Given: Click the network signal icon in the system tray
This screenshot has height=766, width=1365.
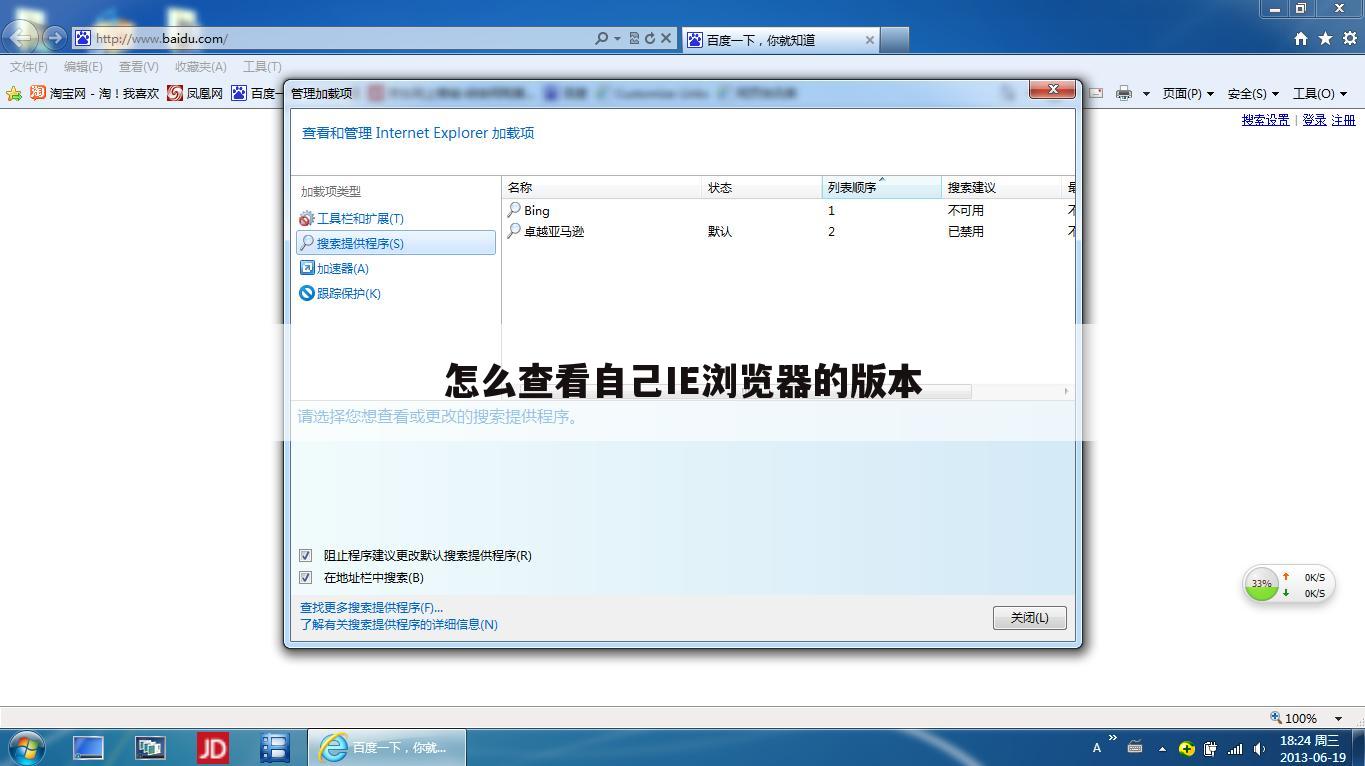Looking at the screenshot, I should pos(1235,748).
